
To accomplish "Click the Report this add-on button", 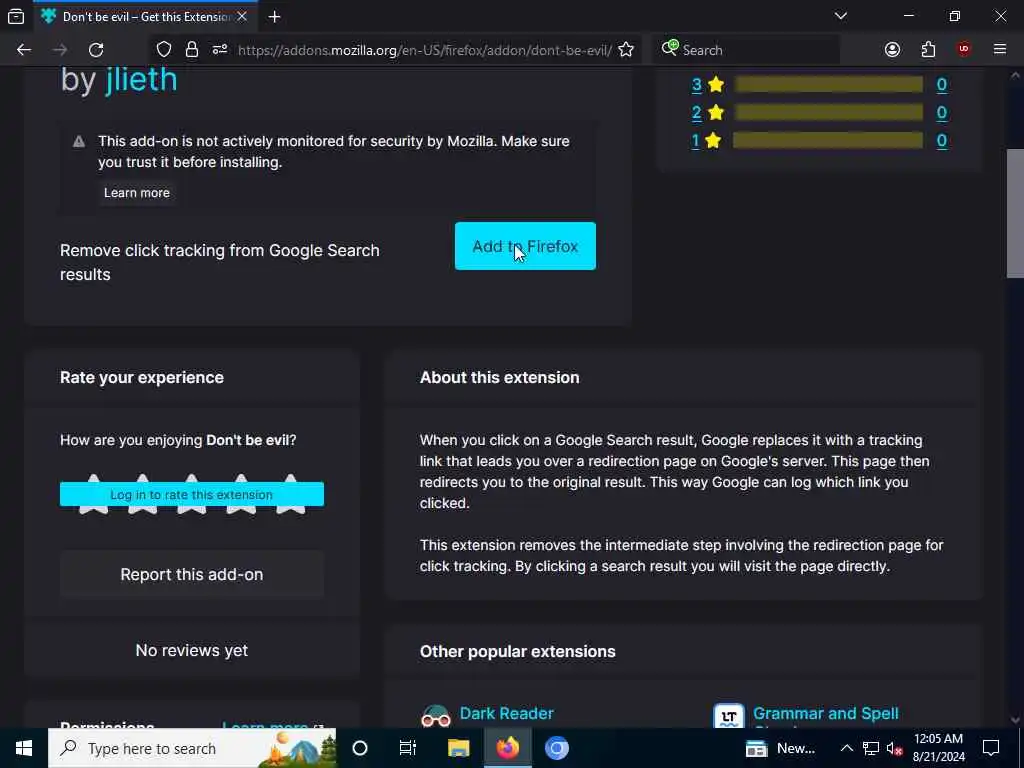I will tap(191, 574).
